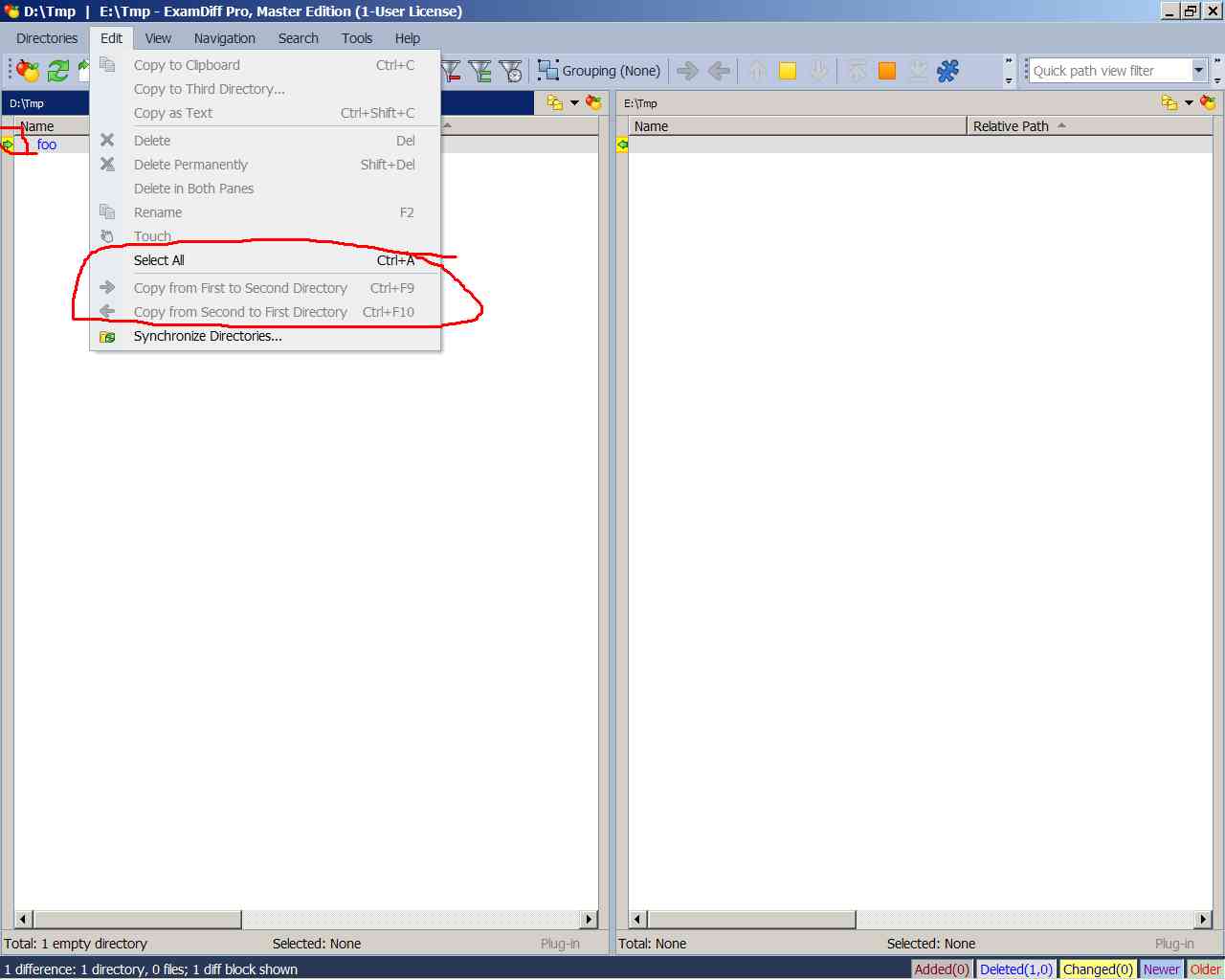Click Delete in Both Panes menu entry
Viewport: 1225px width, 980px height.
tap(265, 189)
